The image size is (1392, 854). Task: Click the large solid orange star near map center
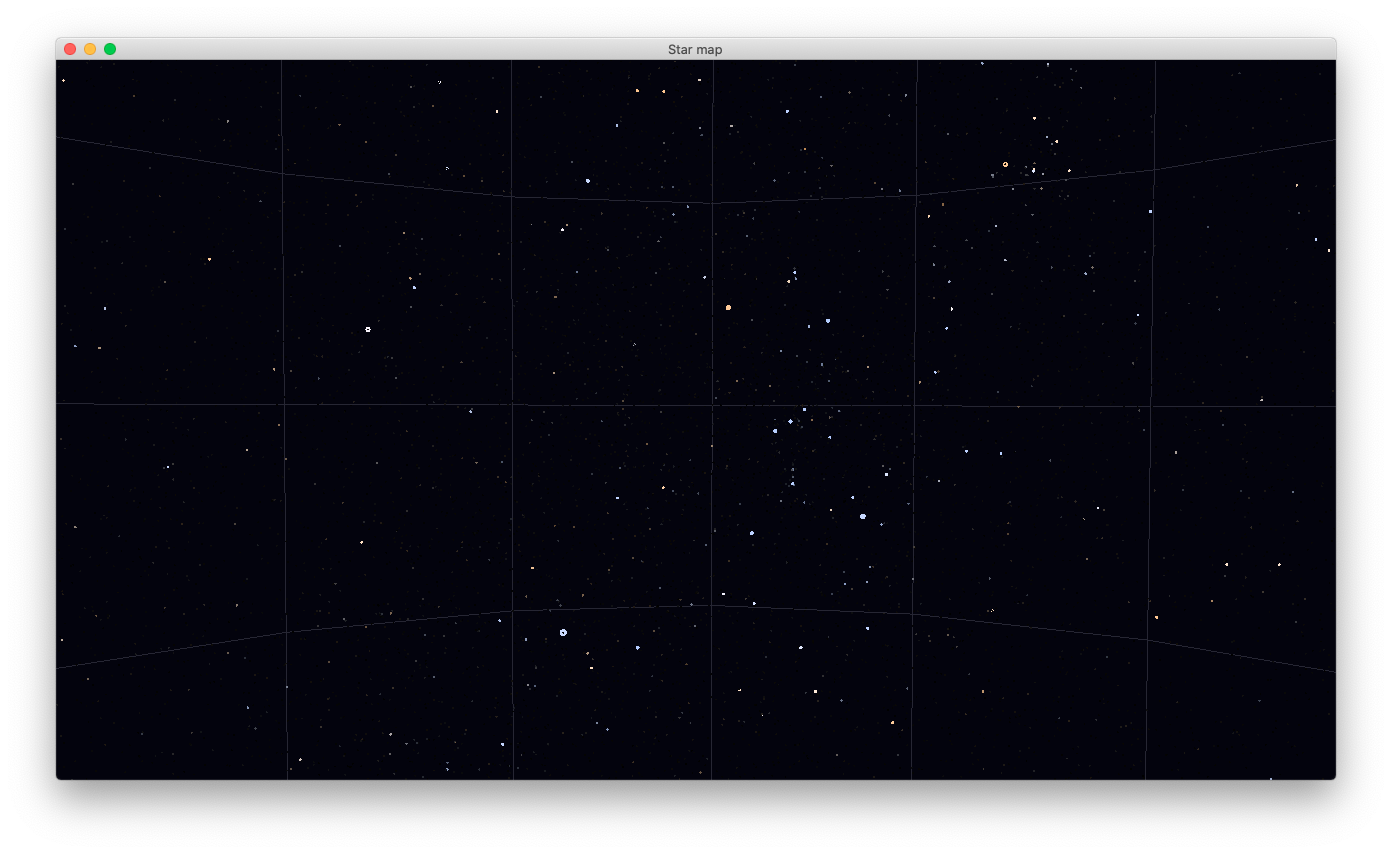728,307
